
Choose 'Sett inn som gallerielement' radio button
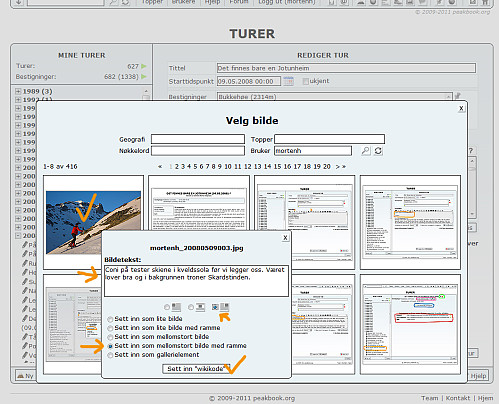coord(110,355)
